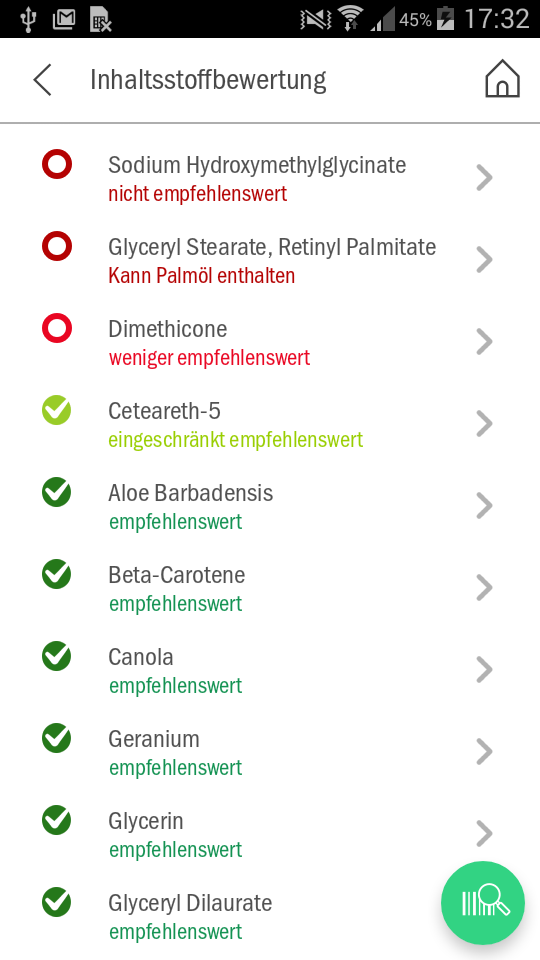Expand Sodium Hydroxymethylglycinate details chevron

tap(484, 178)
